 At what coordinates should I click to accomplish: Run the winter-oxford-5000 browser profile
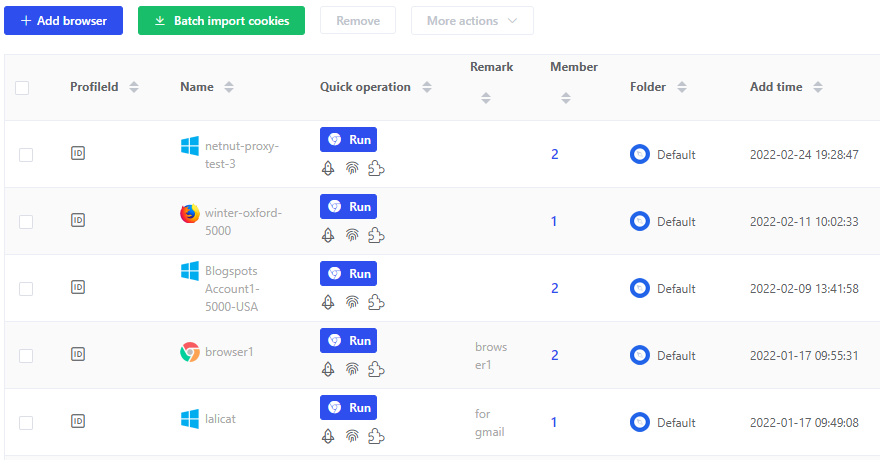pos(348,206)
